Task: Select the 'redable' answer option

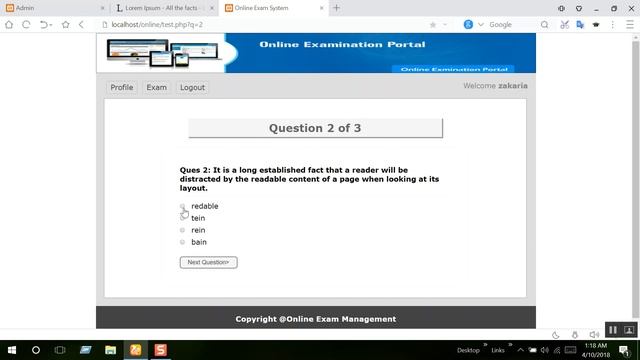Action: (182, 206)
